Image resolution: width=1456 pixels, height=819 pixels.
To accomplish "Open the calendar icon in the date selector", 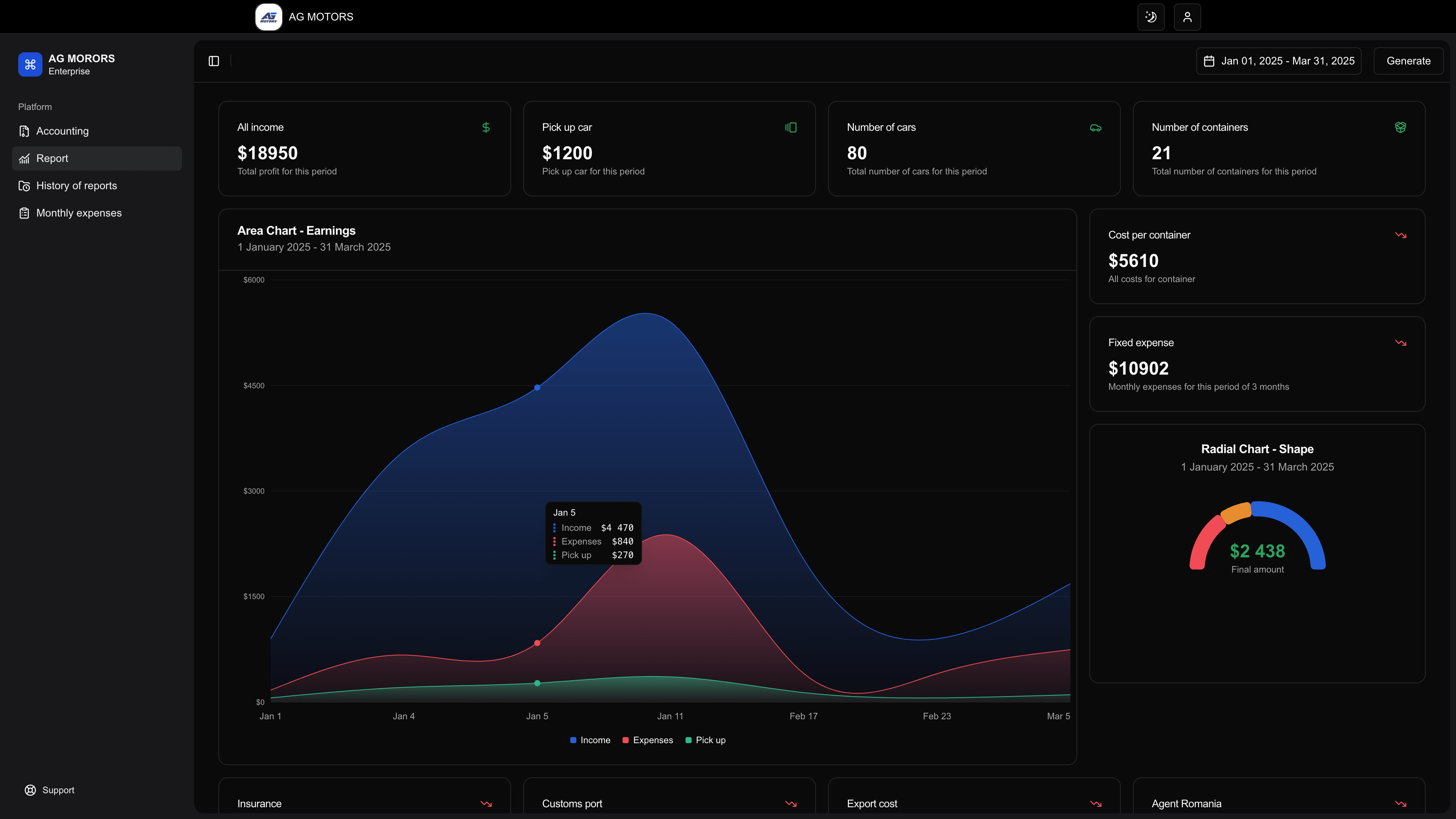I will coord(1209,61).
